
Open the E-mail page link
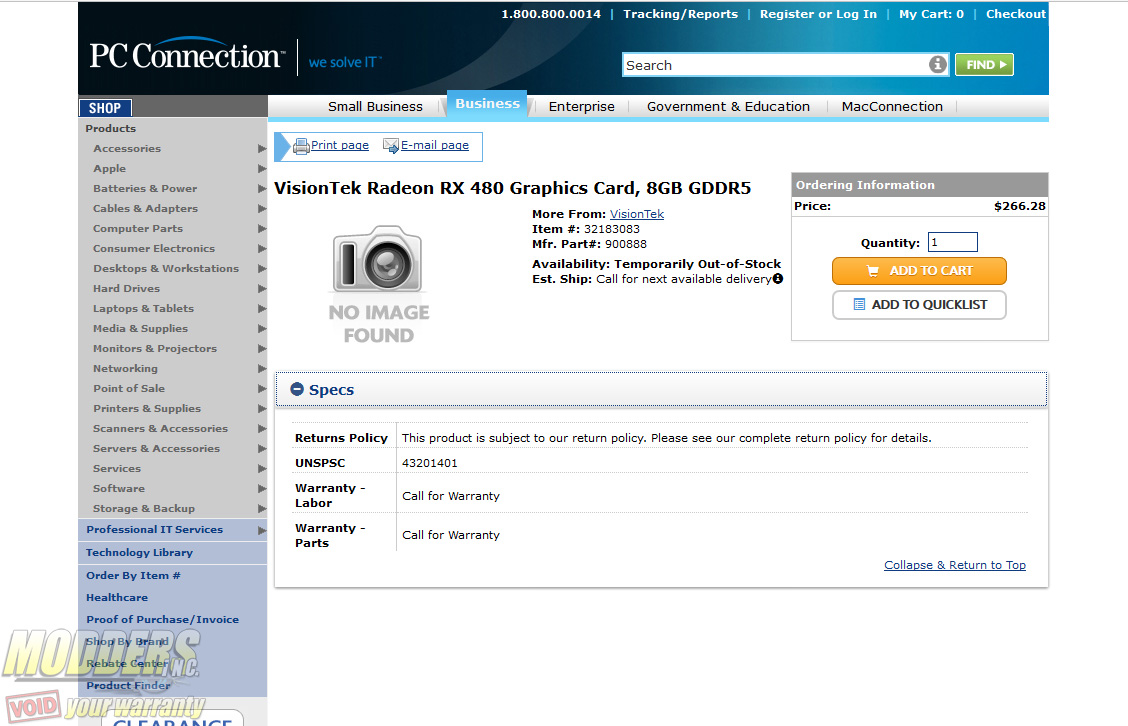click(x=435, y=145)
